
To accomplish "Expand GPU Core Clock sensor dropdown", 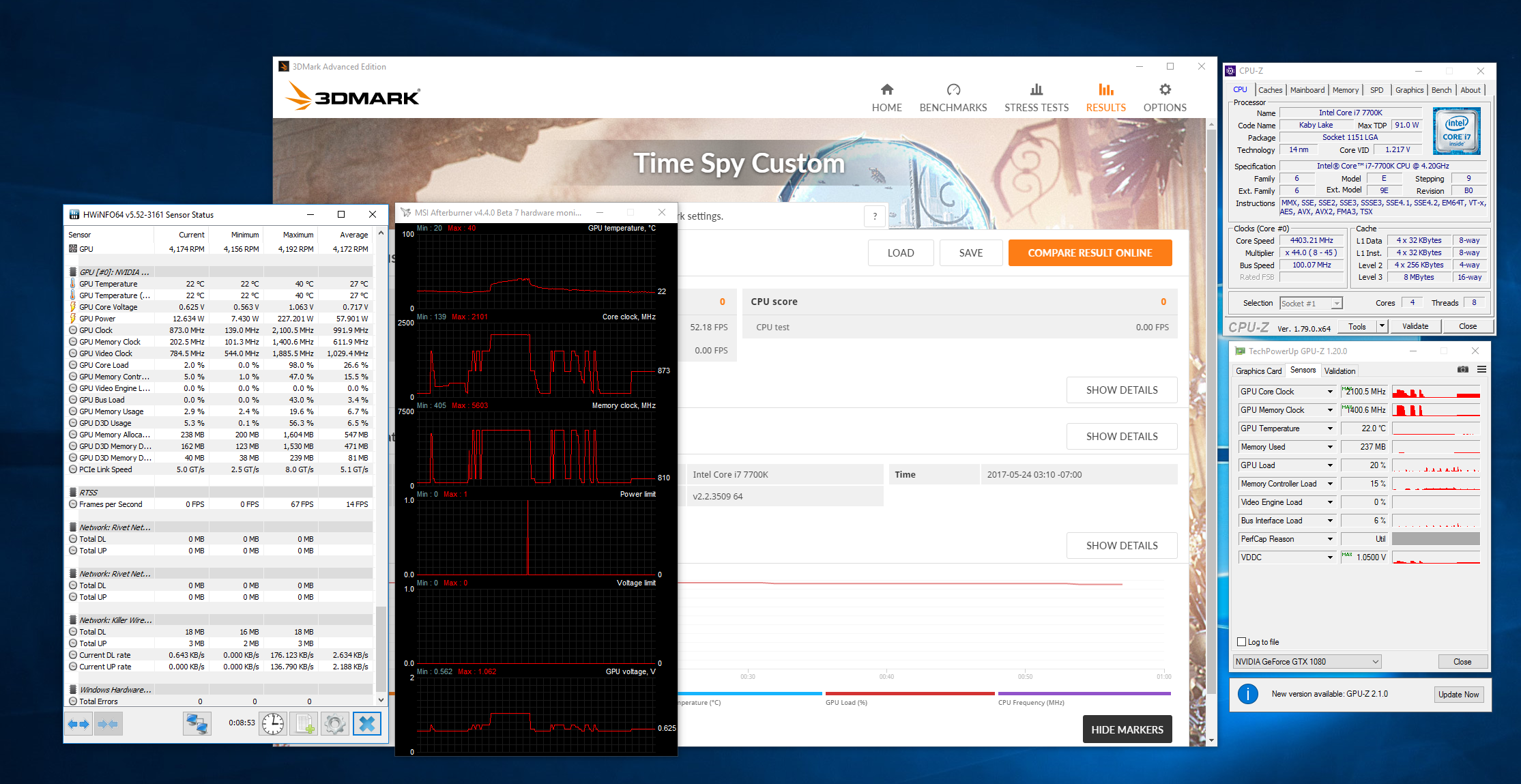I will 1329,392.
